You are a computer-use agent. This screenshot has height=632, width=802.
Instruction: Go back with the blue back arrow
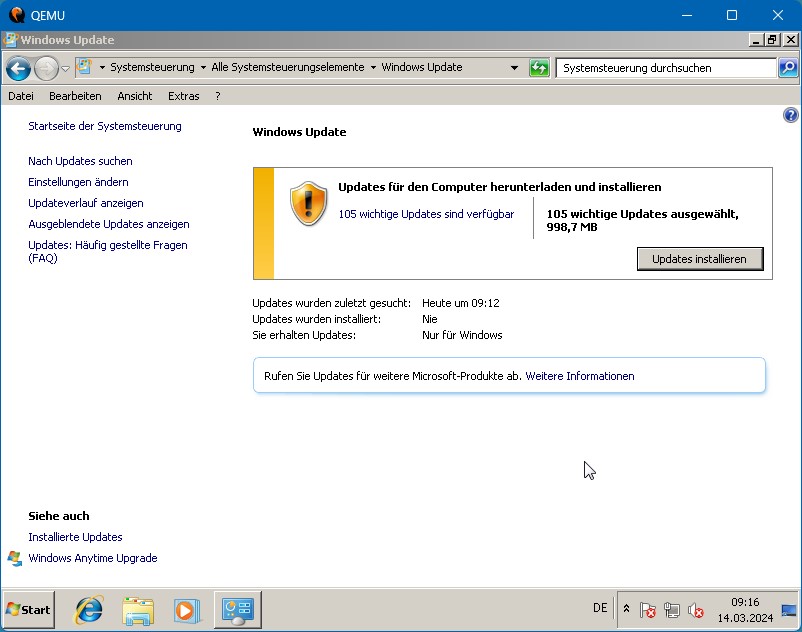(x=18, y=68)
